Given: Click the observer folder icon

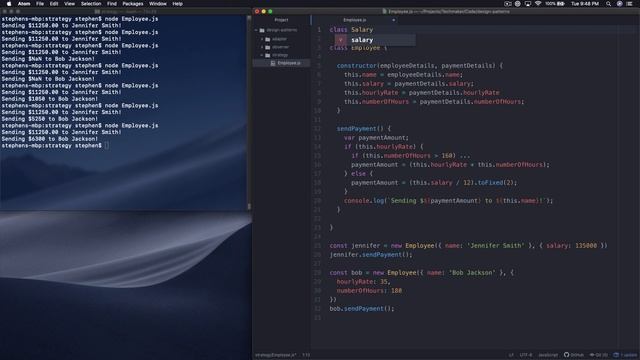Looking at the screenshot, I should (x=268, y=47).
